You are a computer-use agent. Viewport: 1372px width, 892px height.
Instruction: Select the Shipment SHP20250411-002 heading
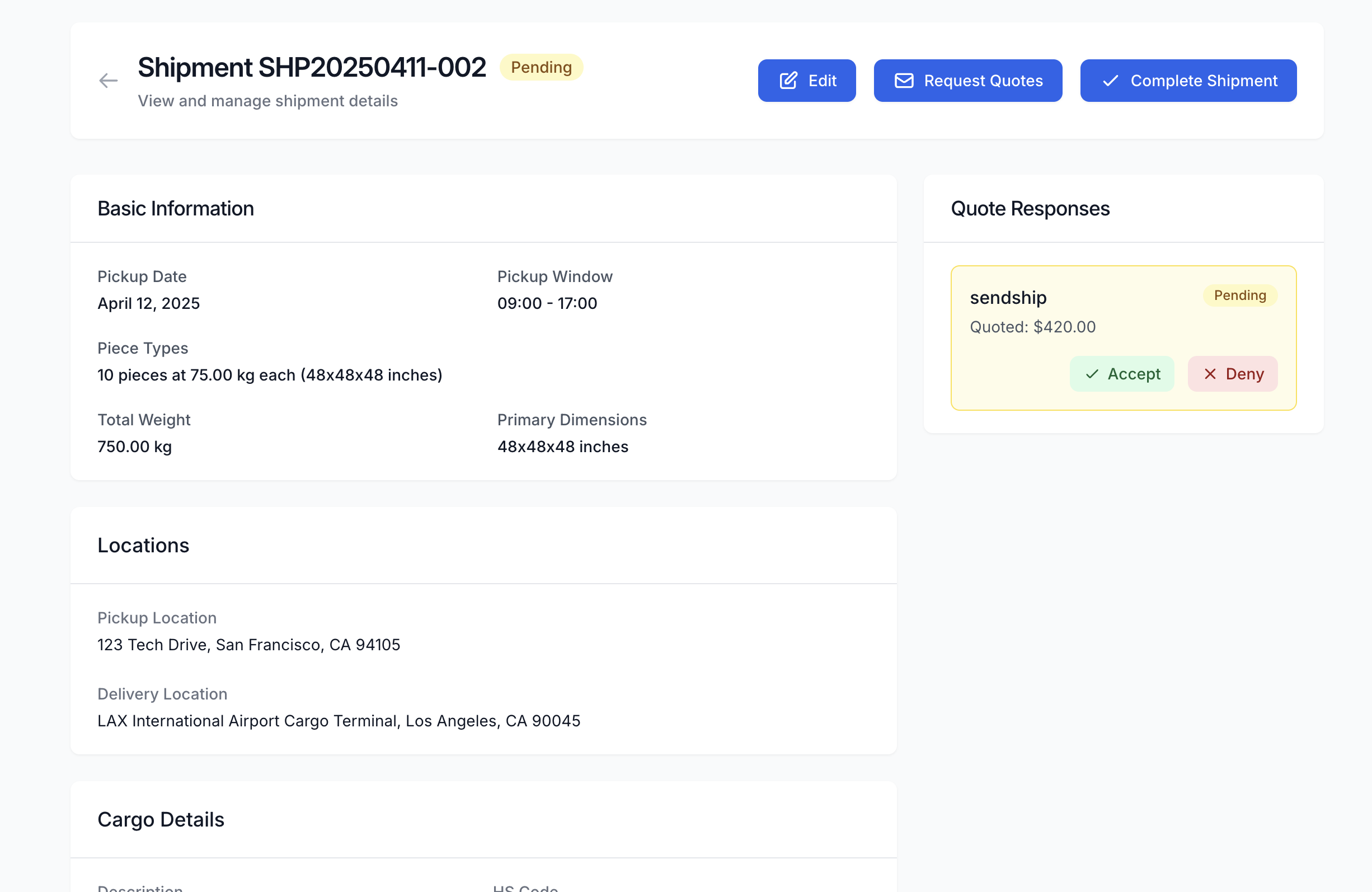(311, 68)
